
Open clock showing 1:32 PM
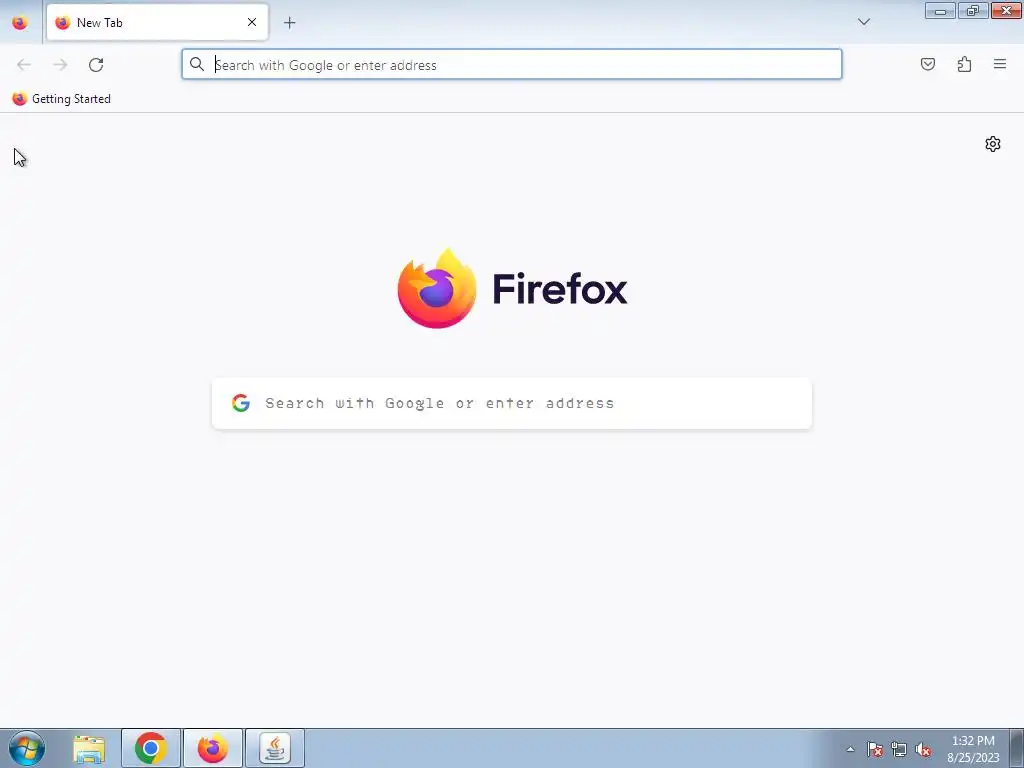coord(973,749)
